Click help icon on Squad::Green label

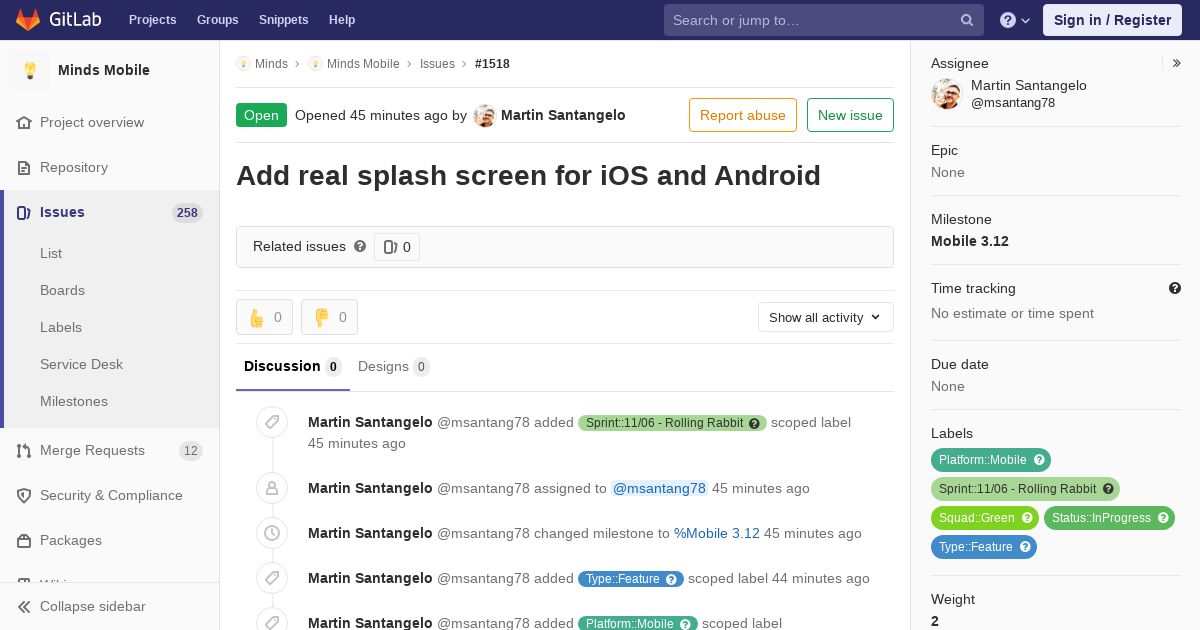click(1027, 518)
